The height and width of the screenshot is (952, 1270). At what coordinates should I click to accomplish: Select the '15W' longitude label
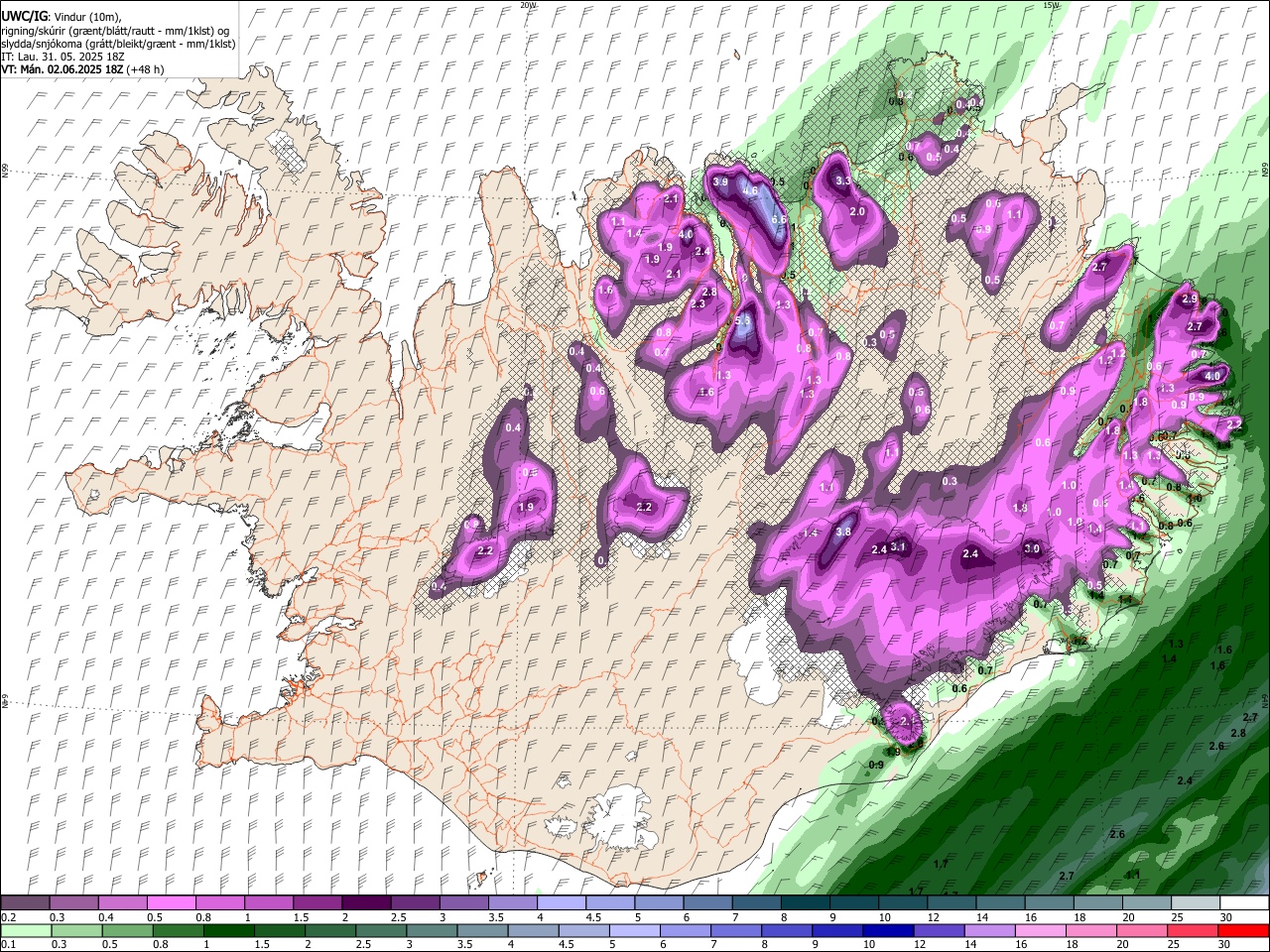pyautogui.click(x=1051, y=5)
